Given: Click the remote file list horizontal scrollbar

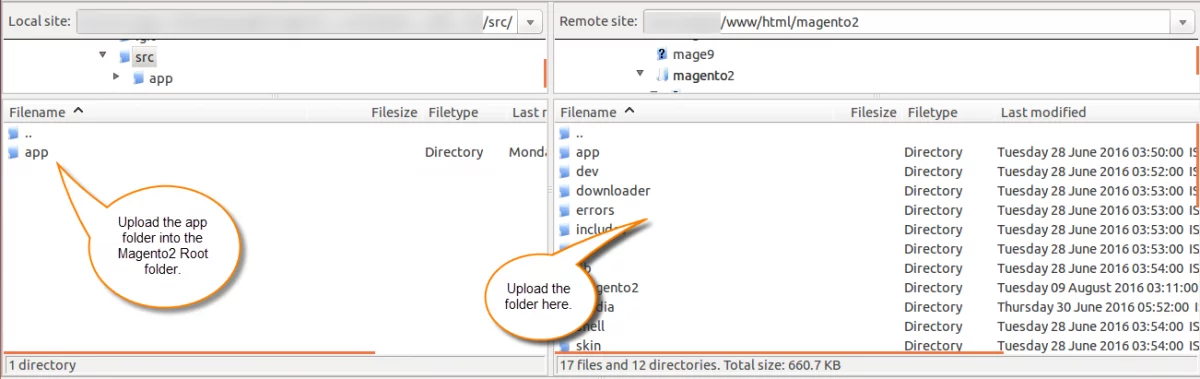Looking at the screenshot, I should (x=780, y=352).
